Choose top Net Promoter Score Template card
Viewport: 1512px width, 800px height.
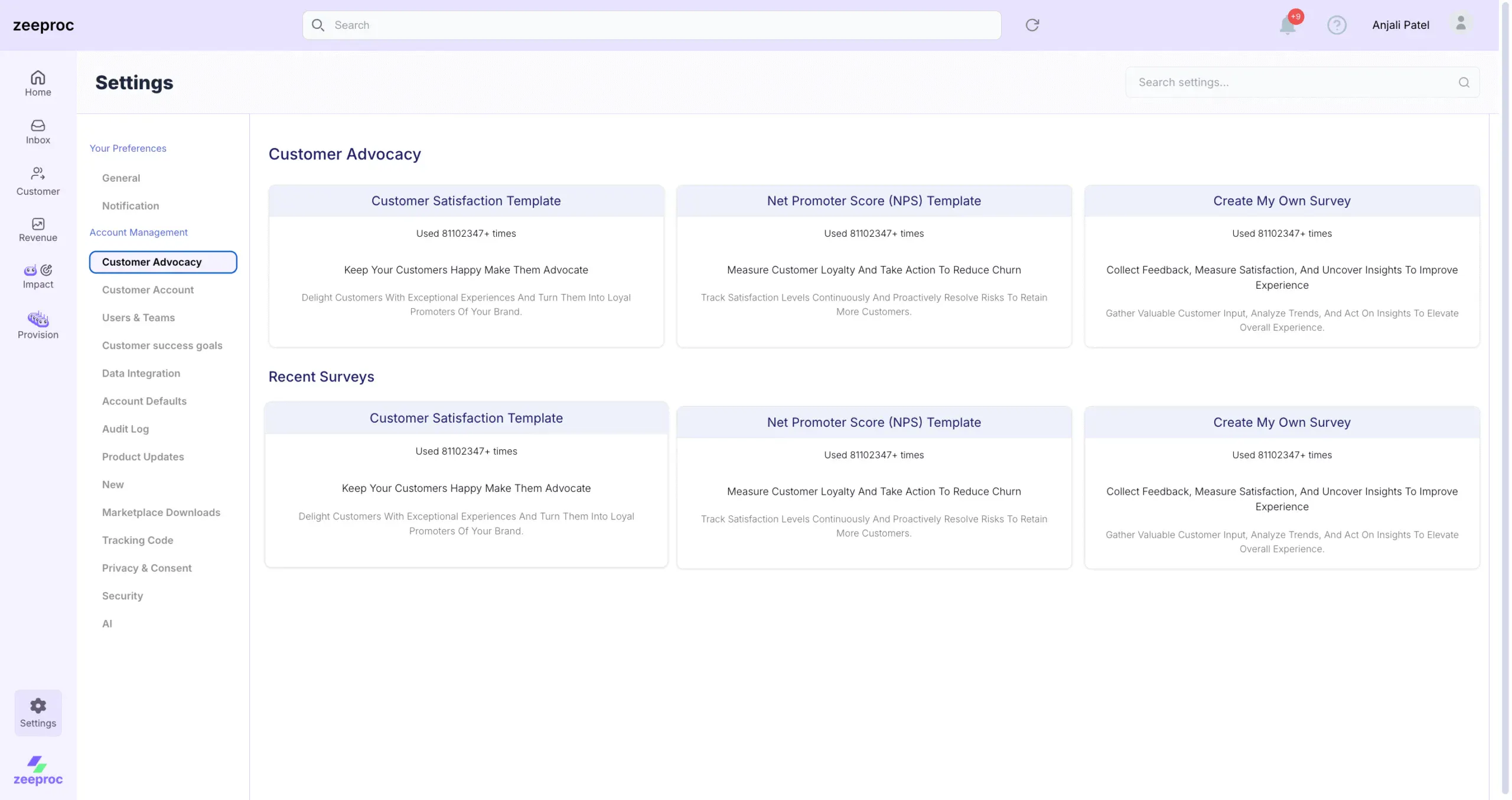pyautogui.click(x=874, y=266)
